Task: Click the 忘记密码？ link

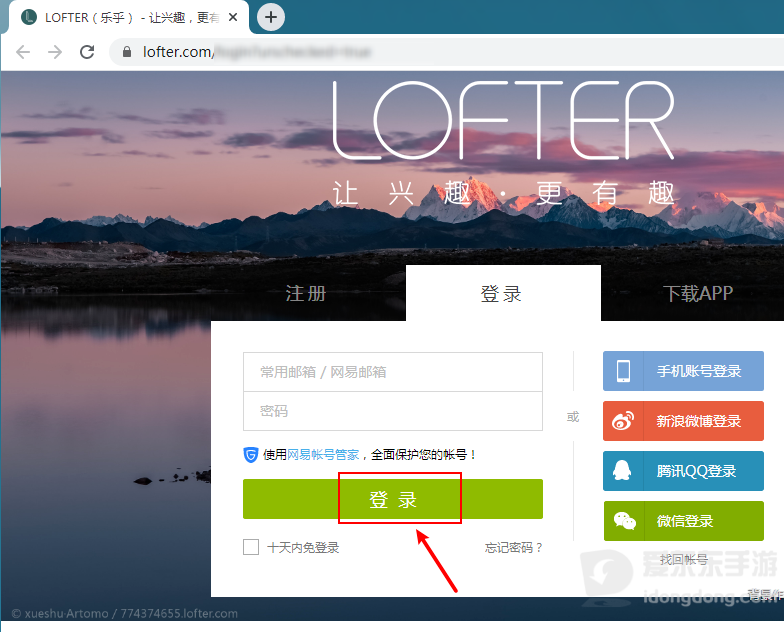Action: point(514,548)
